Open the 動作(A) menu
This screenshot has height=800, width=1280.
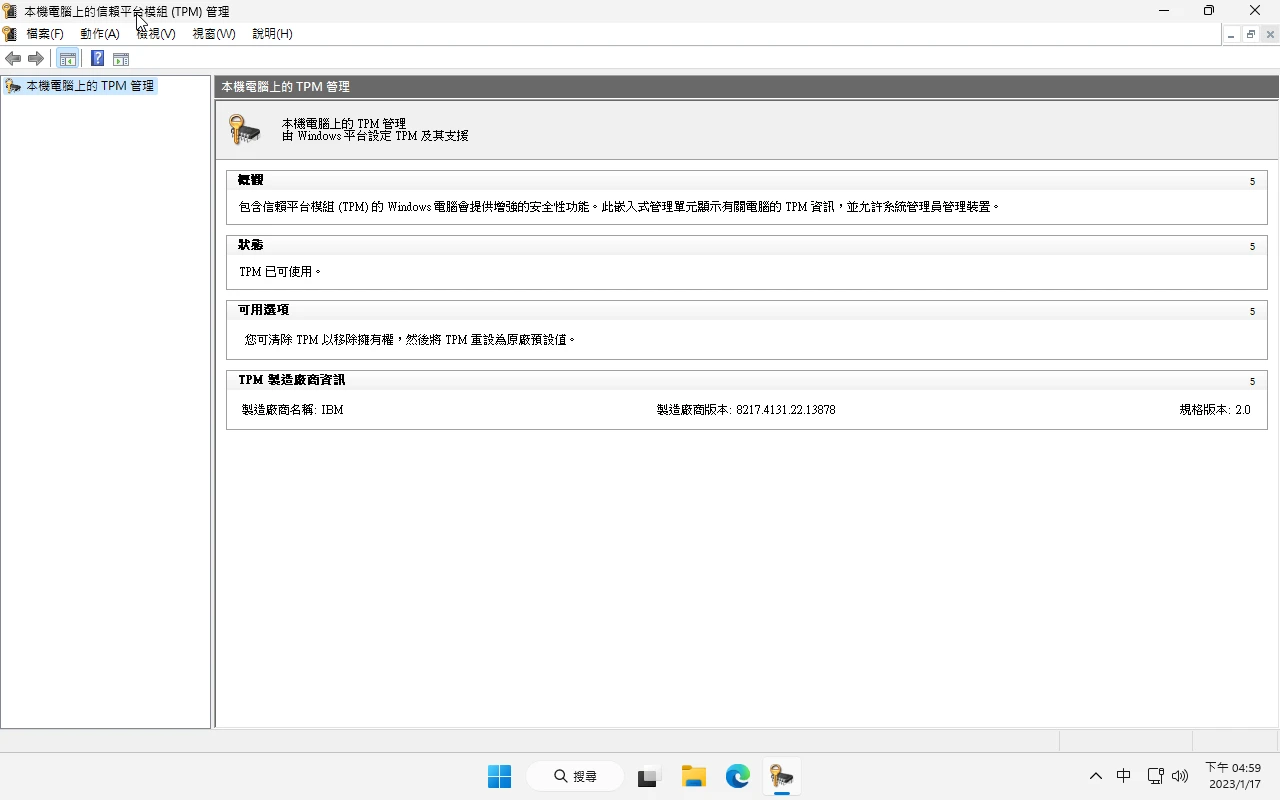coord(100,34)
